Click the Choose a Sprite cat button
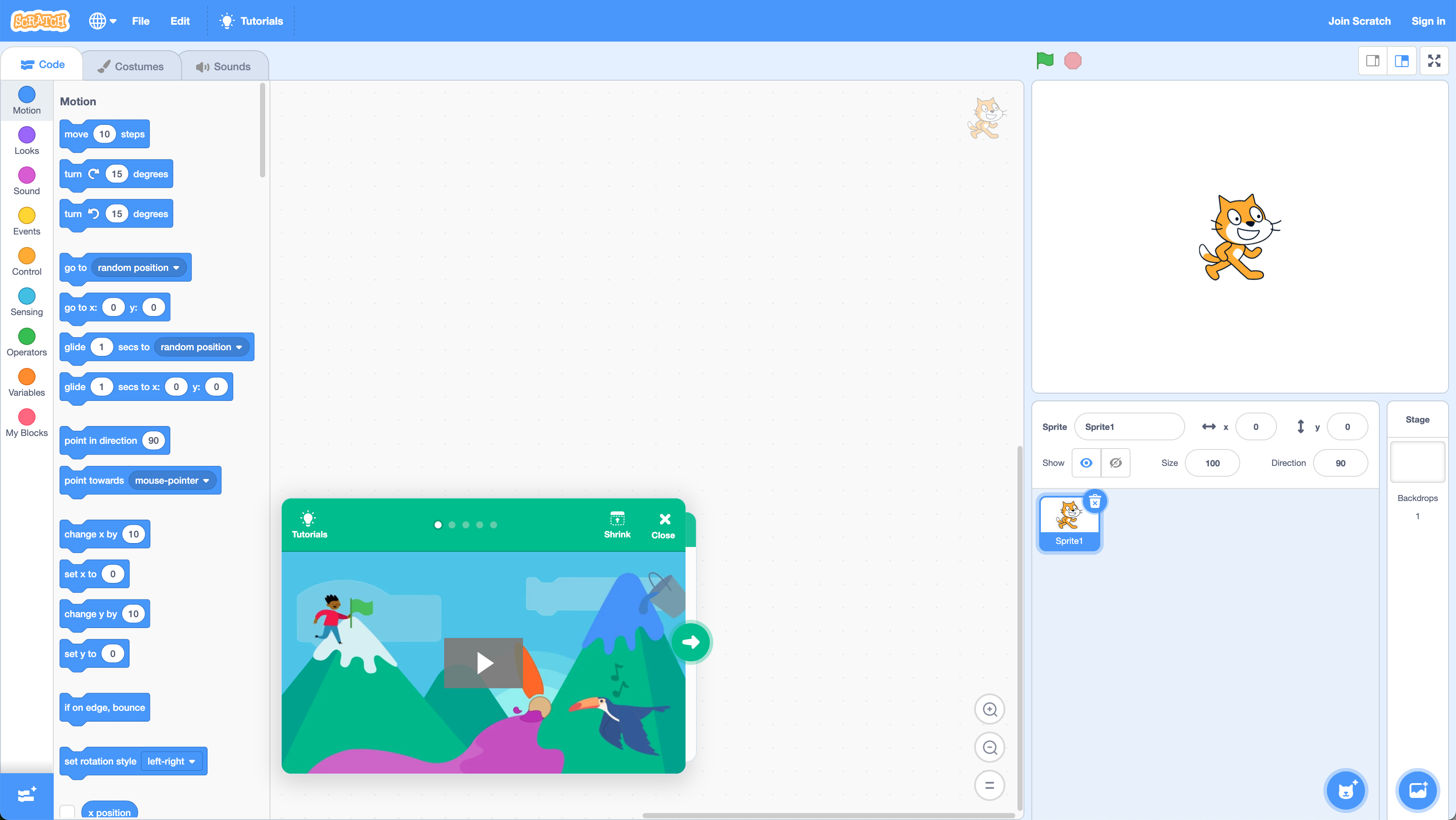The height and width of the screenshot is (820, 1456). click(1345, 790)
